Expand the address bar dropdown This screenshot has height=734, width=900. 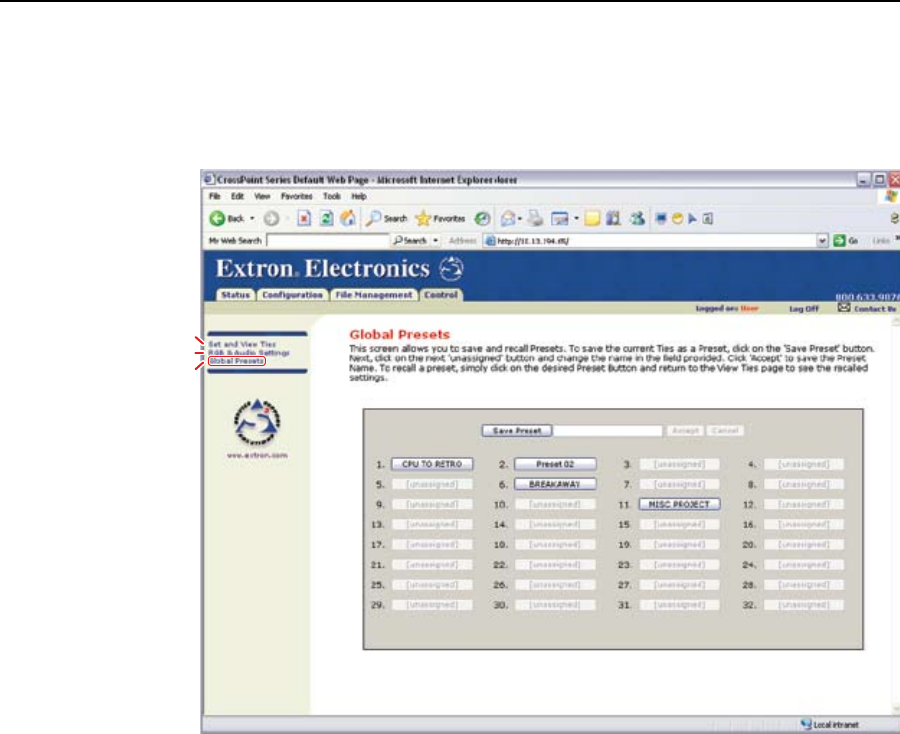click(x=822, y=241)
